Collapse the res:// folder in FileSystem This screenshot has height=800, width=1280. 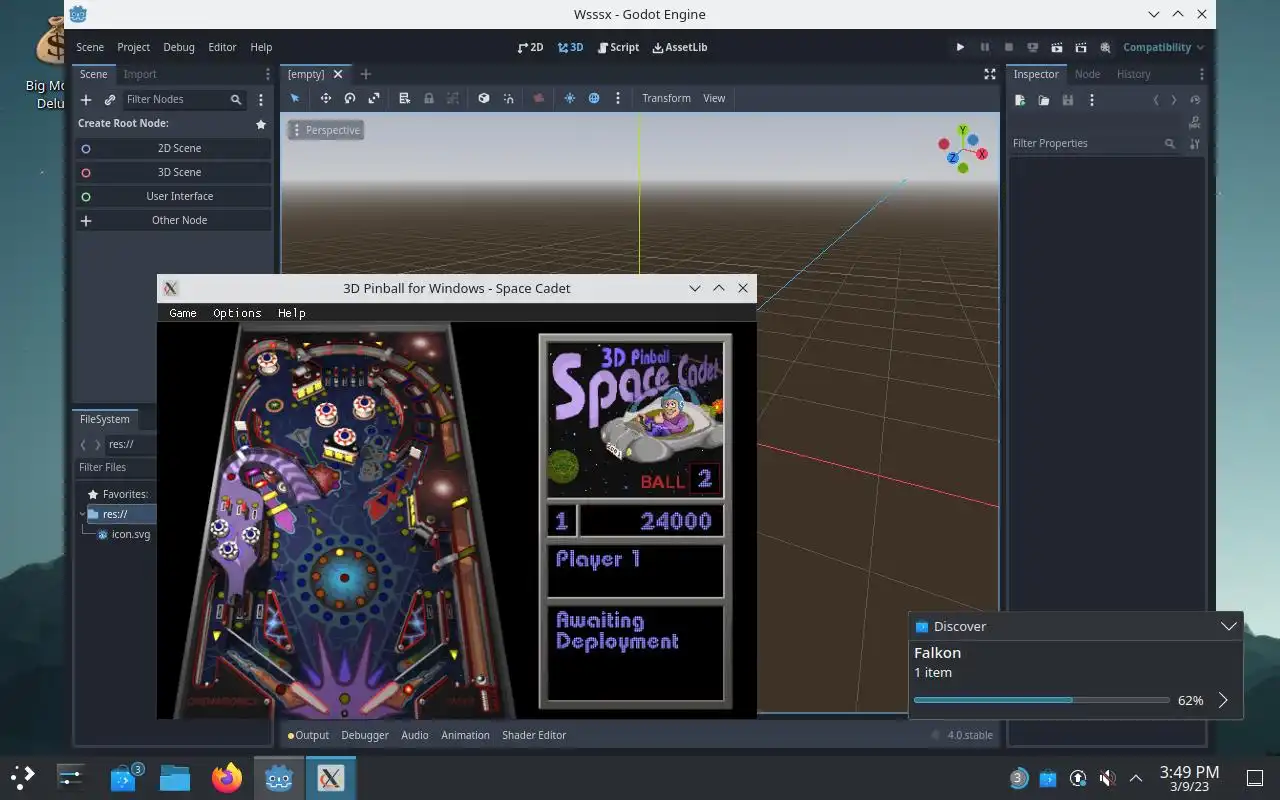coord(83,514)
